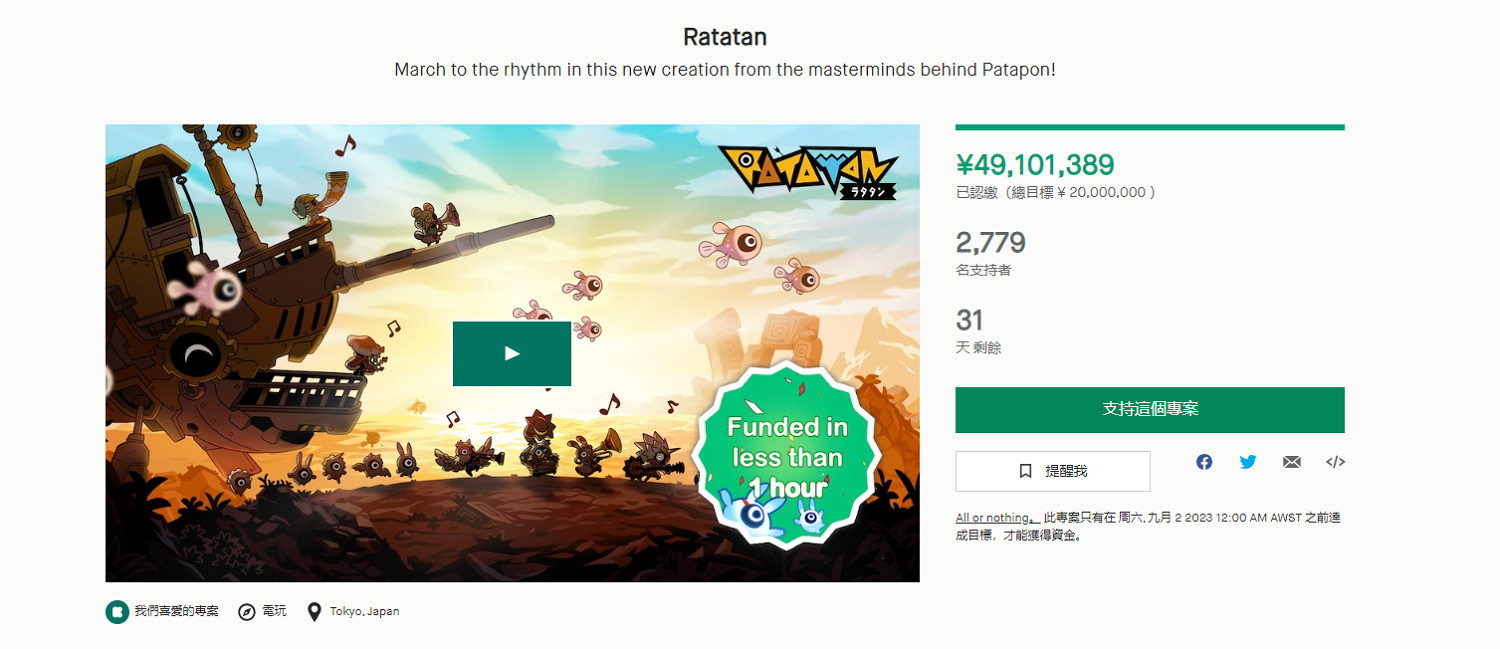This screenshot has width=1500, height=649.
Task: Share the project on Twitter
Action: point(1247,462)
